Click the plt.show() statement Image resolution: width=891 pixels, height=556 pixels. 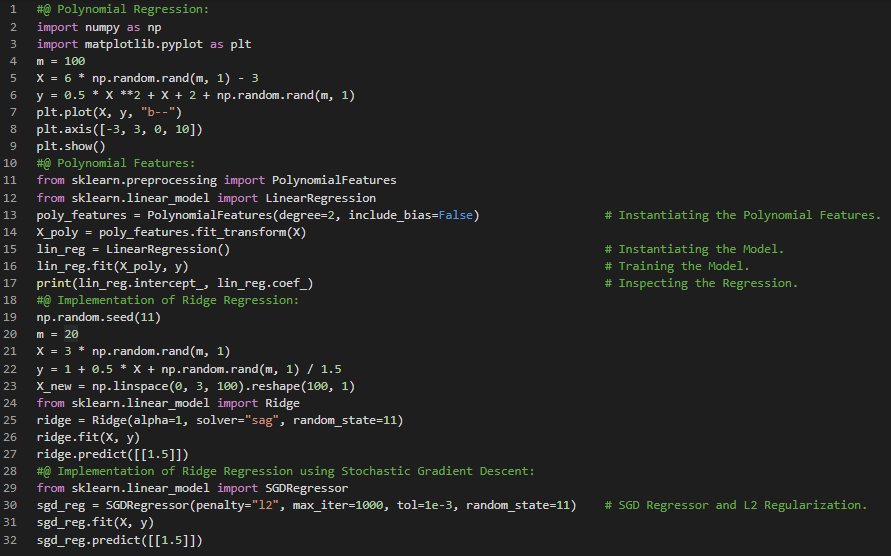[71, 147]
